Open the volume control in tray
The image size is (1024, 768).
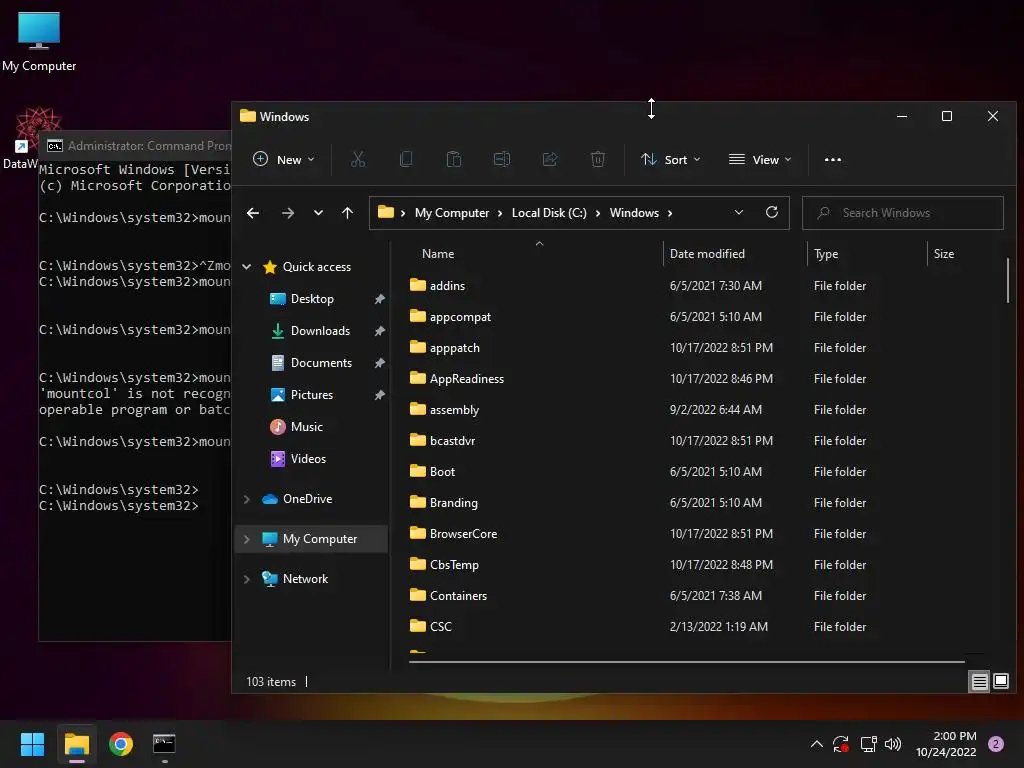click(893, 744)
